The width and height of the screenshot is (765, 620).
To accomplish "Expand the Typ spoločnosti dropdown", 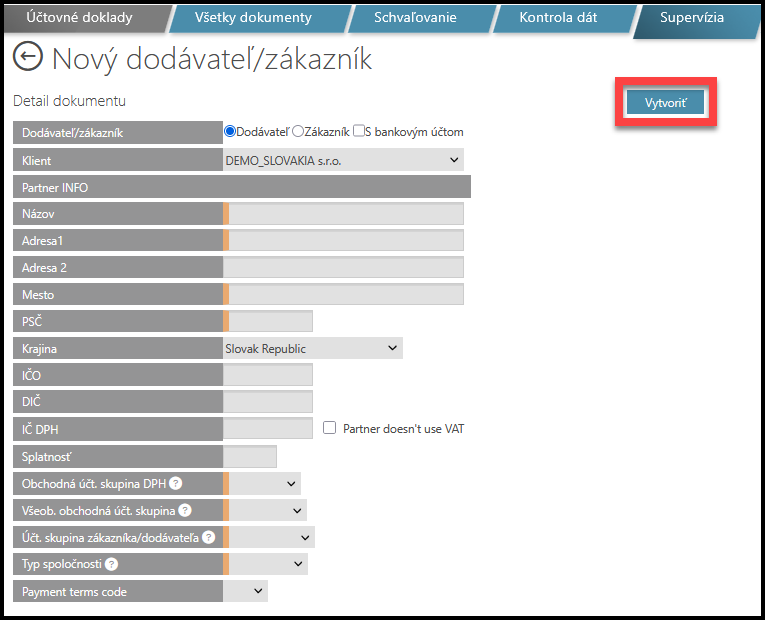I will (x=268, y=564).
